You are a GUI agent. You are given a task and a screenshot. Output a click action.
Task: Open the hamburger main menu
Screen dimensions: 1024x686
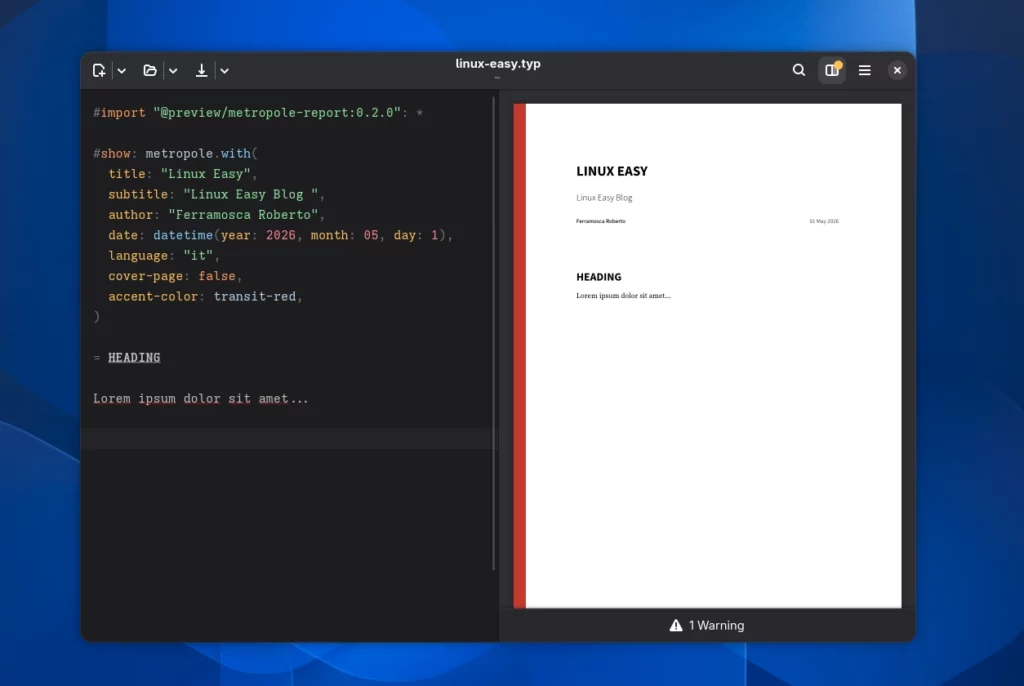(865, 70)
